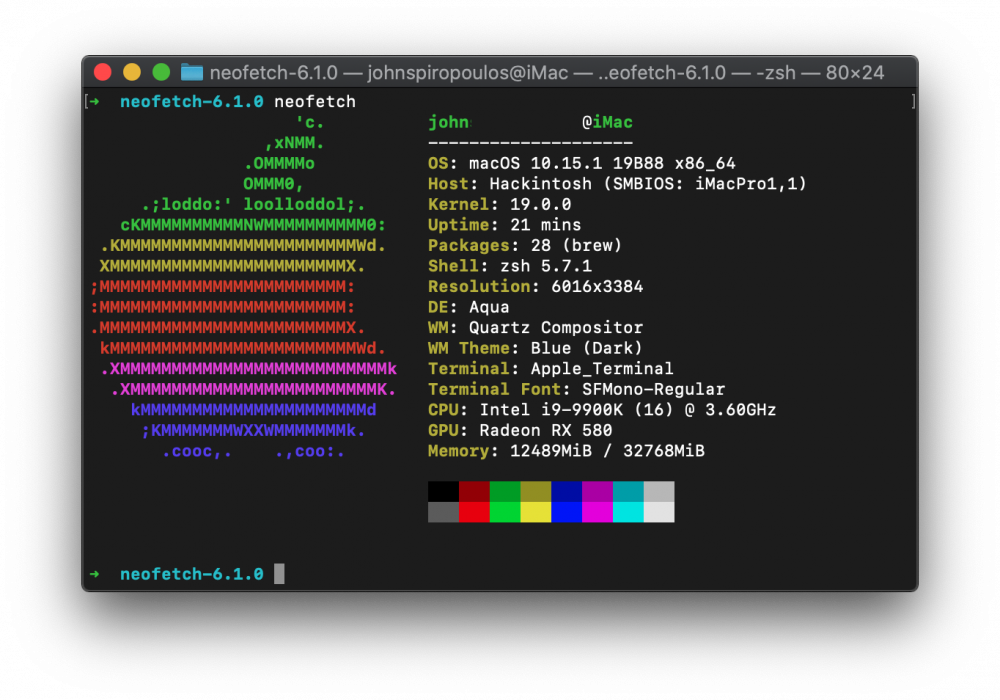Click the '@iMac' hostname text

click(608, 122)
